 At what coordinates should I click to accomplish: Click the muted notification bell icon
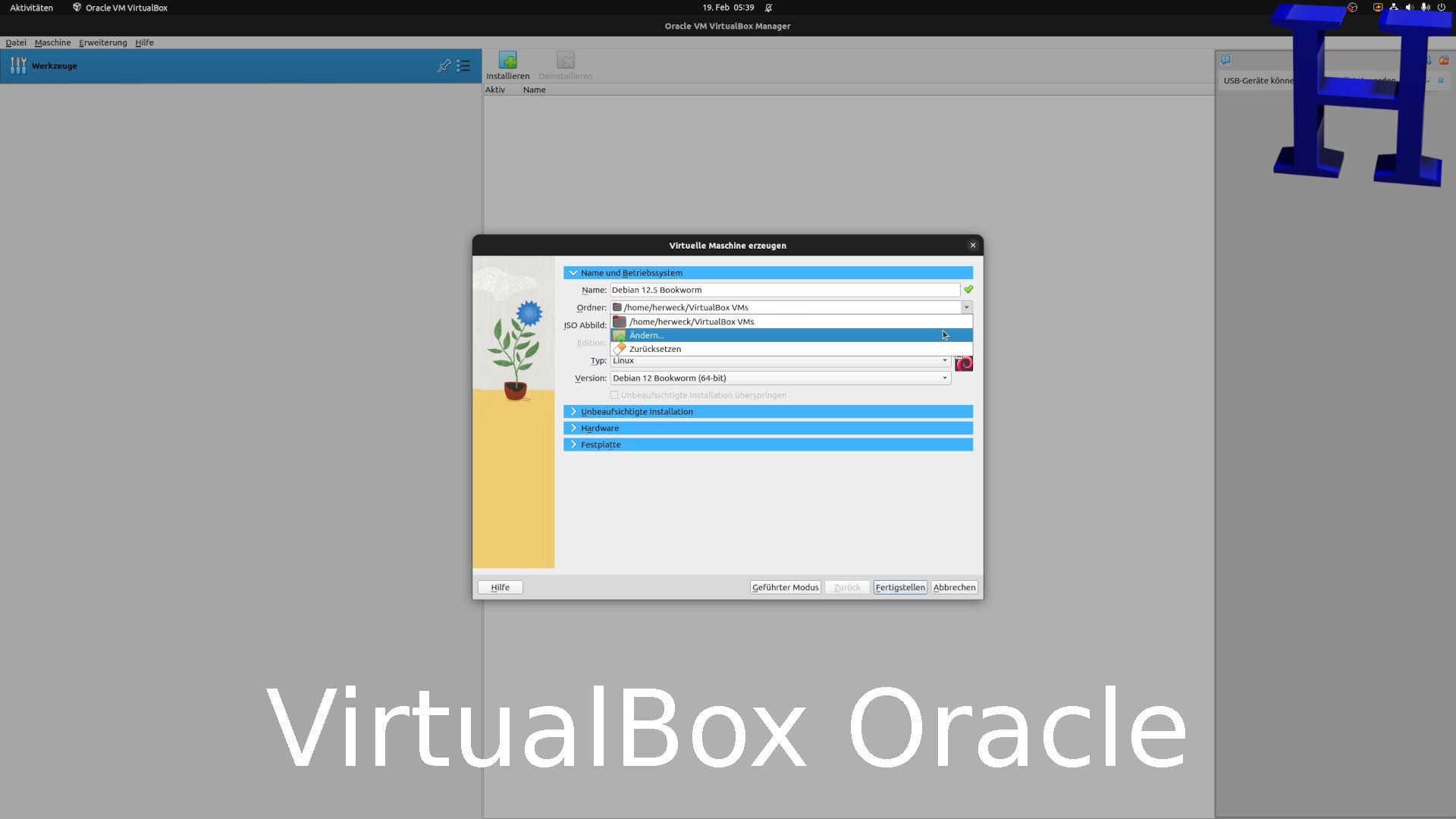click(768, 8)
